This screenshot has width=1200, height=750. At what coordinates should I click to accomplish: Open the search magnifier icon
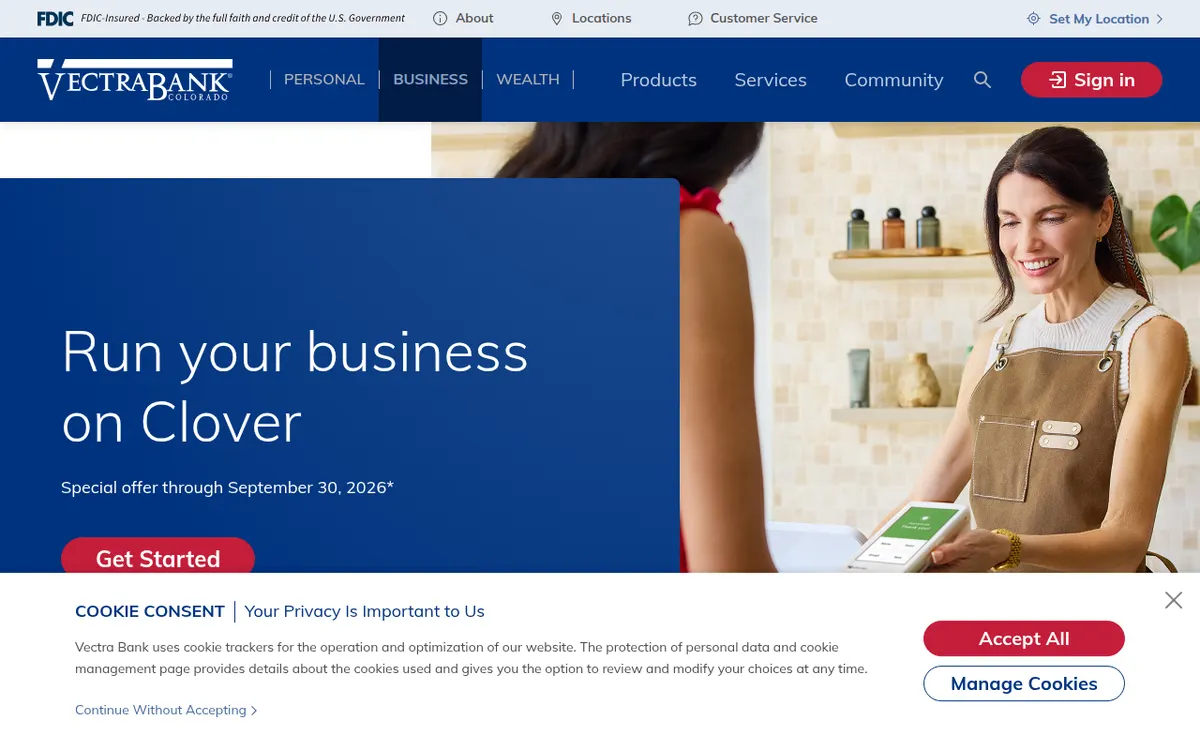point(982,80)
